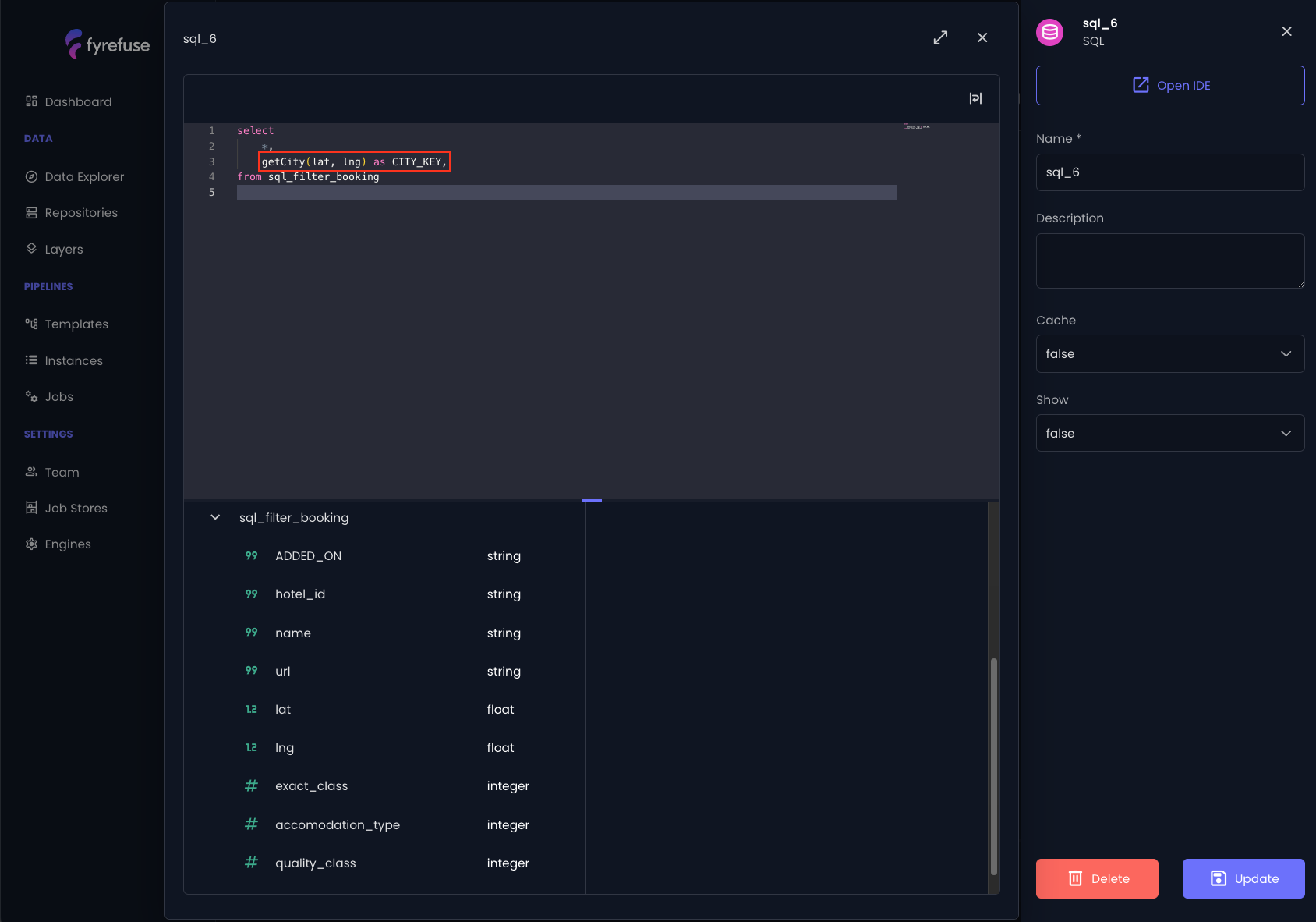This screenshot has height=922, width=1316.
Task: Click the string type icon beside ADDED_ON
Action: tap(251, 556)
